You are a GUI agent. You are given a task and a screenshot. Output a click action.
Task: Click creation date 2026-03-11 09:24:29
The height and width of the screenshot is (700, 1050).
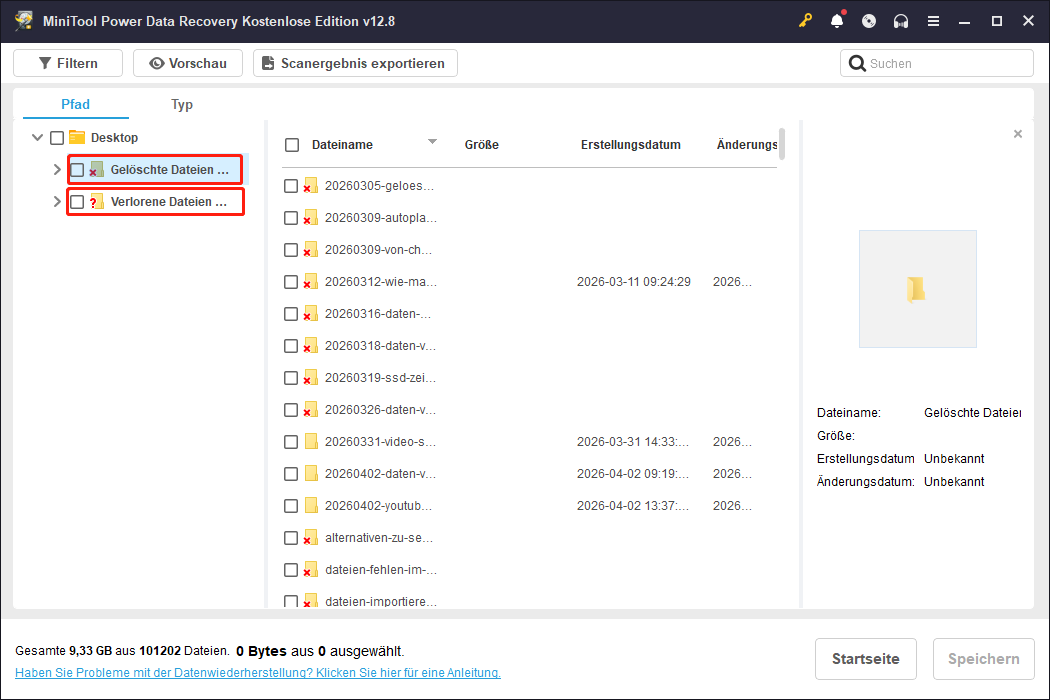[x=633, y=282]
